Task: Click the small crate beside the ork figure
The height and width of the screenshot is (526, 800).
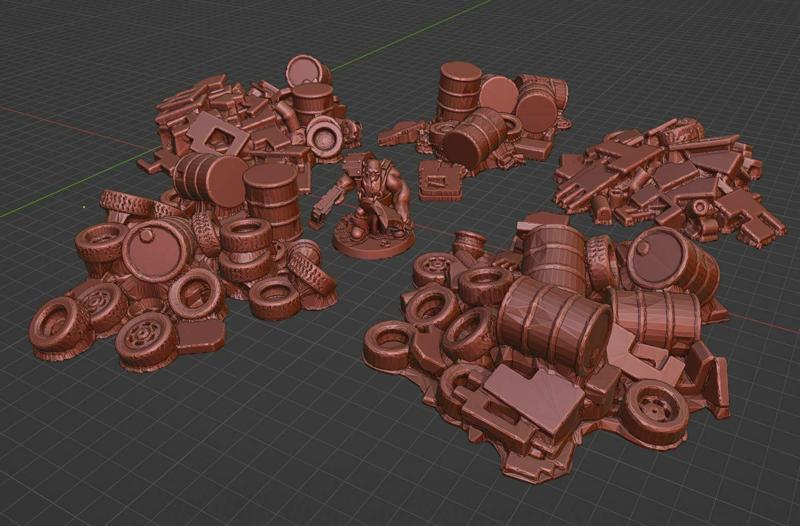Action: click(440, 182)
